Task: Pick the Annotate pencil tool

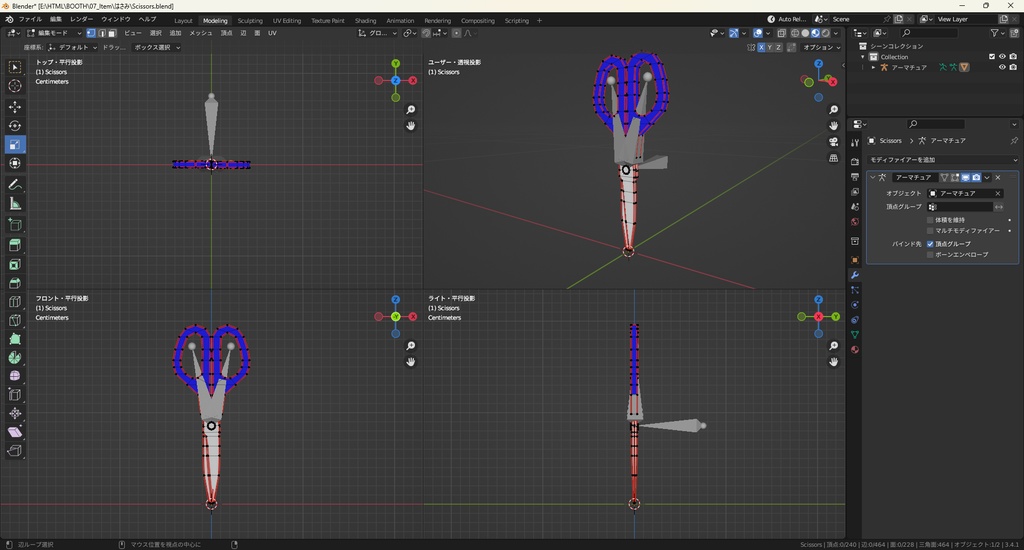Action: tap(15, 185)
